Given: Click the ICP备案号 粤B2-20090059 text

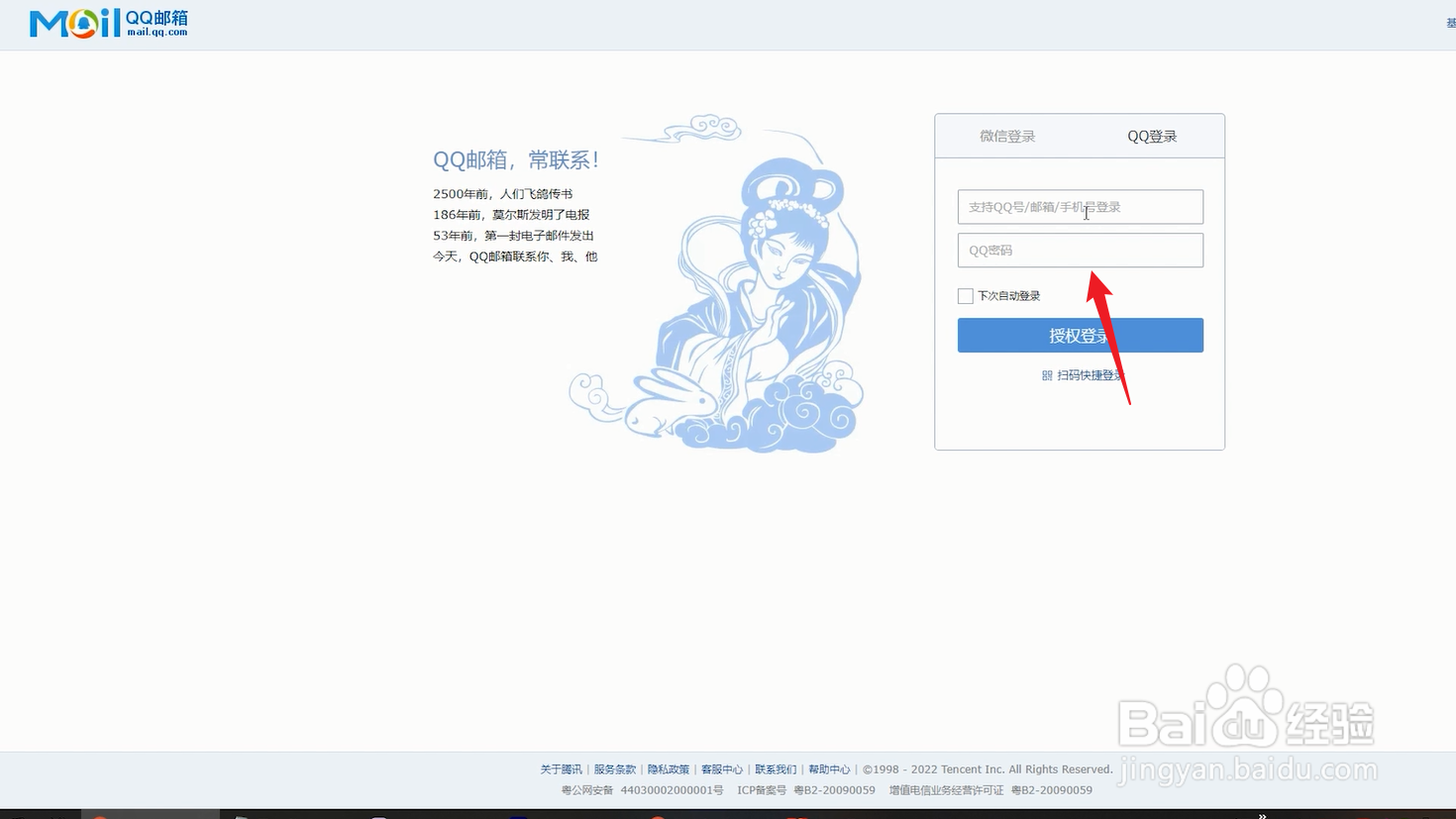Looking at the screenshot, I should click(806, 790).
